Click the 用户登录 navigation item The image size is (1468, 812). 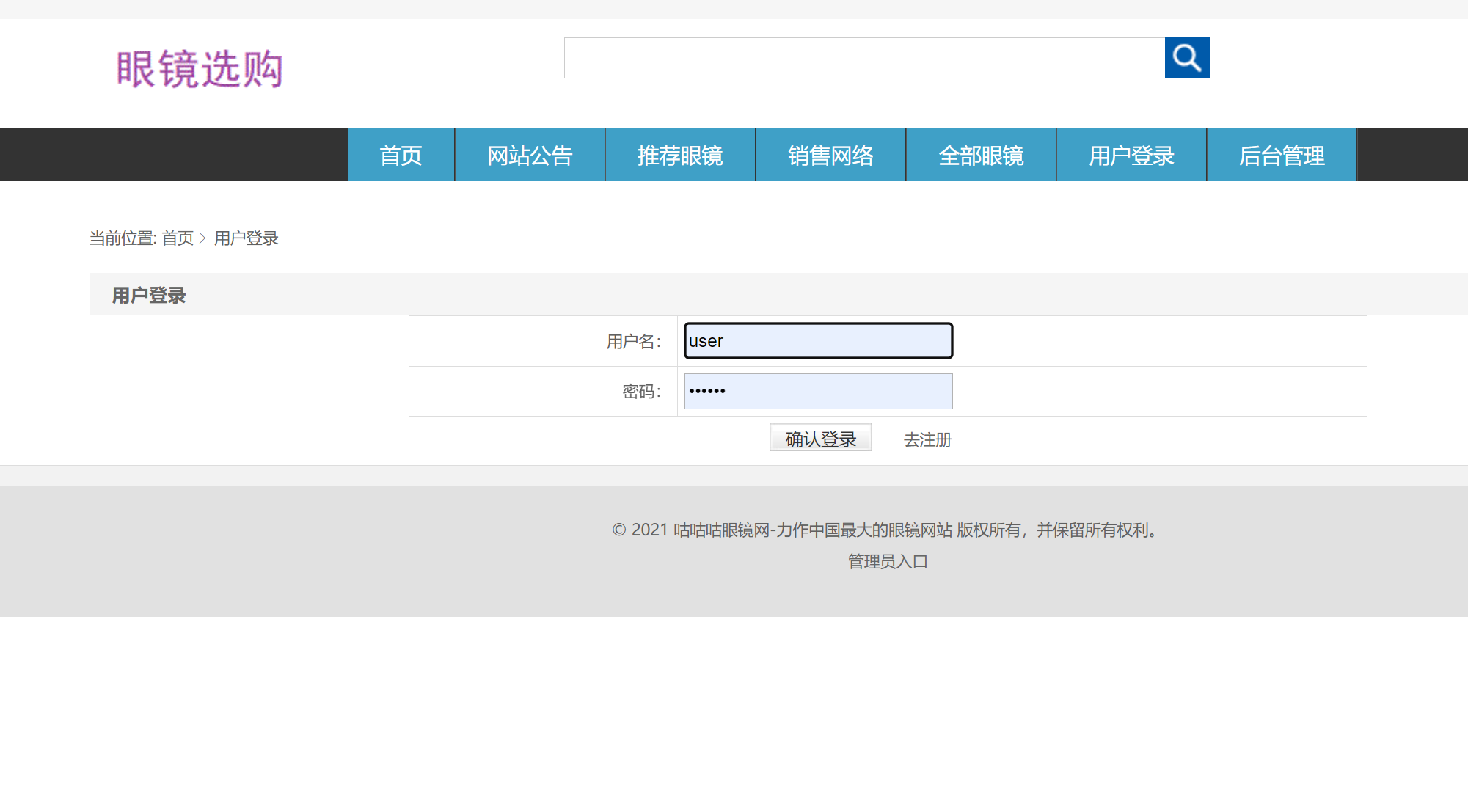pyautogui.click(x=1131, y=156)
